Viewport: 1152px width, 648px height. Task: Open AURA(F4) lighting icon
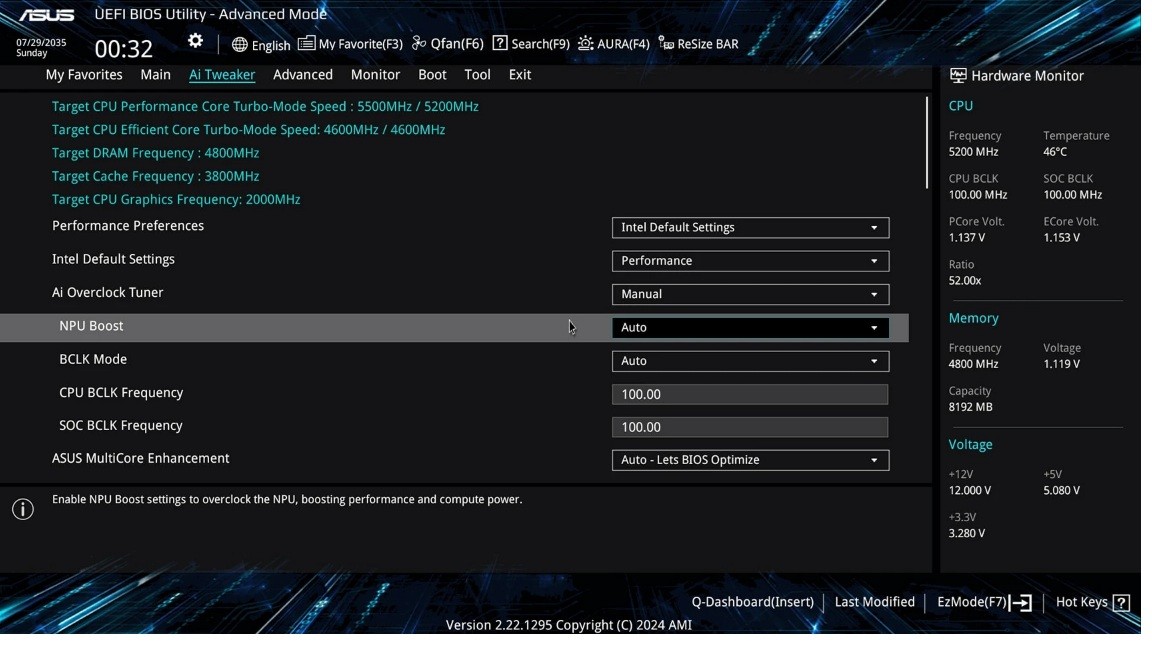click(x=586, y=44)
